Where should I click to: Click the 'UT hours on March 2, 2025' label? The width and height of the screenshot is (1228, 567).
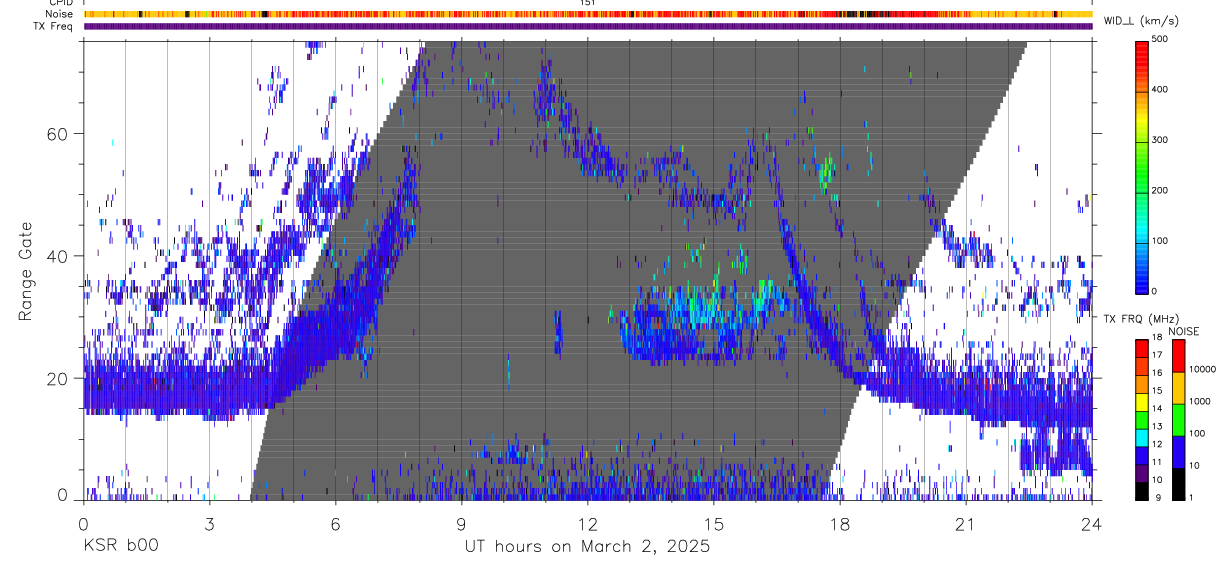click(x=587, y=547)
